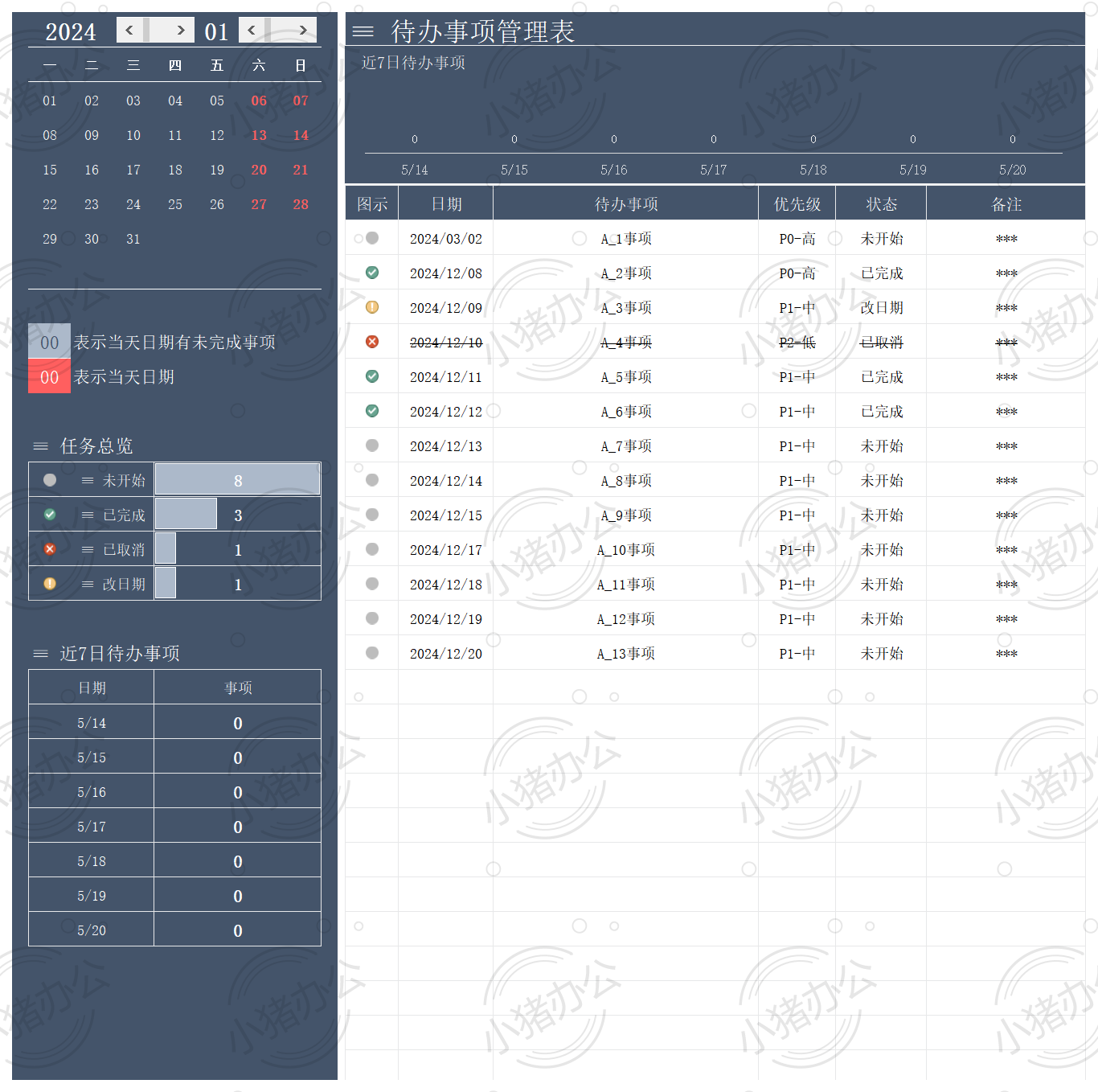Click the 图示 column header

tap(372, 203)
